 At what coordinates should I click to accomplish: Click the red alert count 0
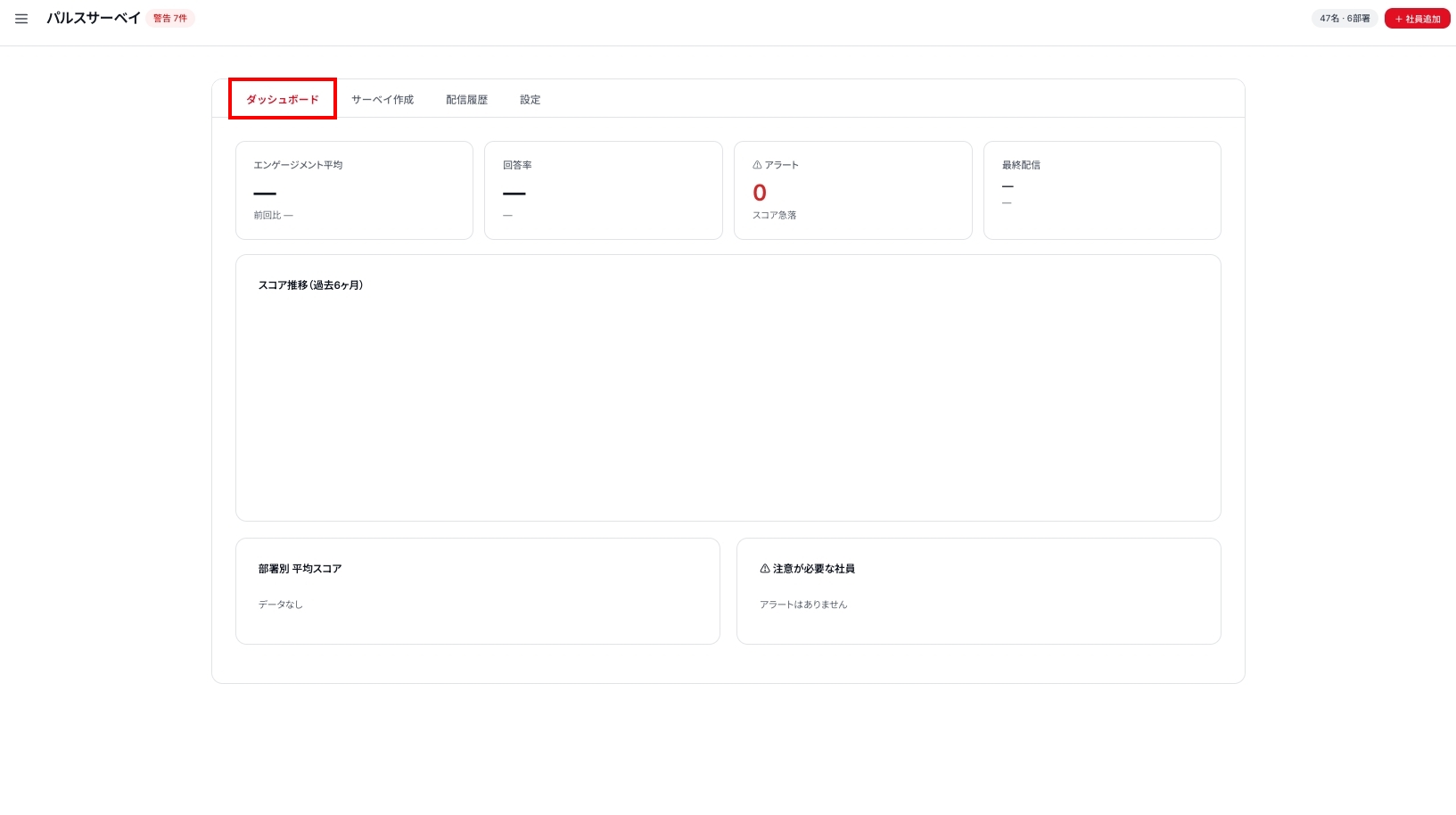coord(760,193)
